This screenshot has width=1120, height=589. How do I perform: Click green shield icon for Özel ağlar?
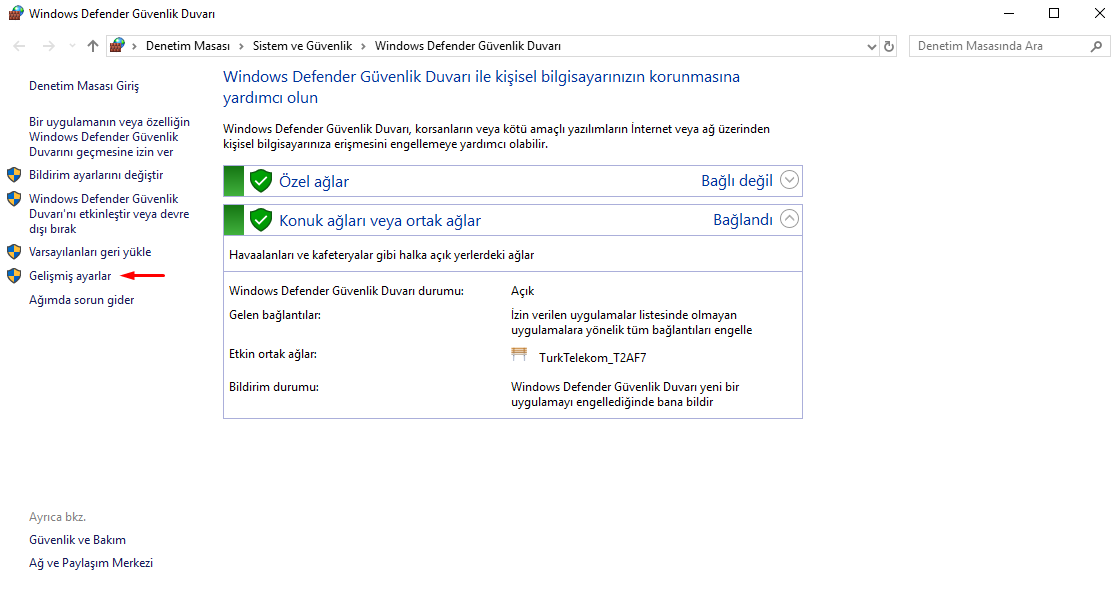[261, 181]
